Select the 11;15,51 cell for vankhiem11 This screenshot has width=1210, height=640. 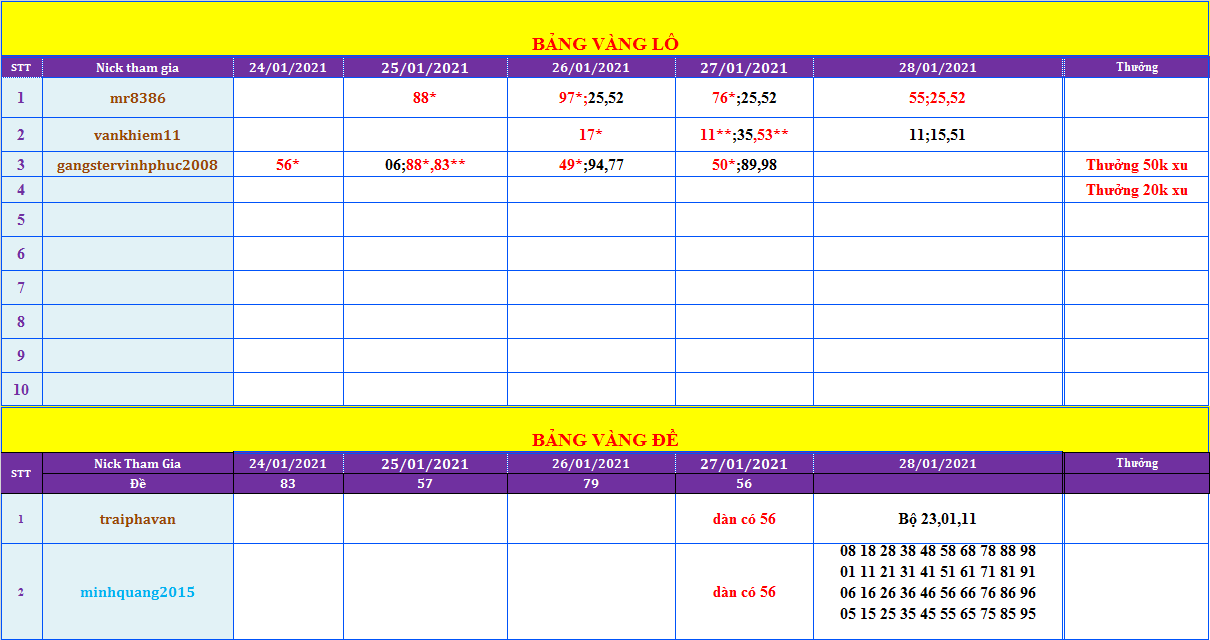click(937, 135)
